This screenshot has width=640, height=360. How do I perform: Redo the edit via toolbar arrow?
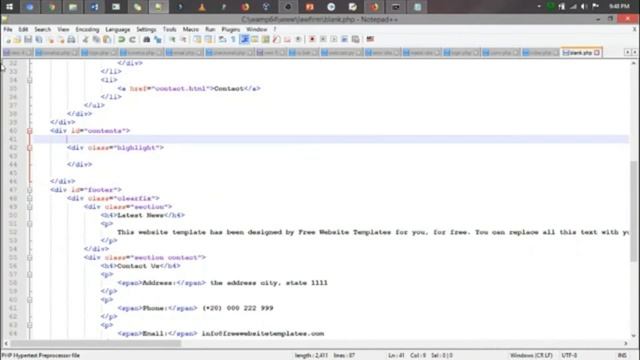click(x=132, y=40)
